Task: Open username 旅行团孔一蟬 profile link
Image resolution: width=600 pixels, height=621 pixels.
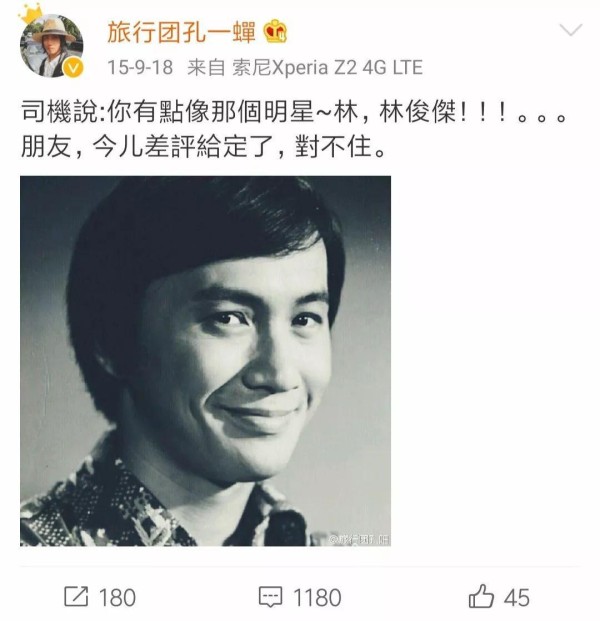Action: point(181,32)
